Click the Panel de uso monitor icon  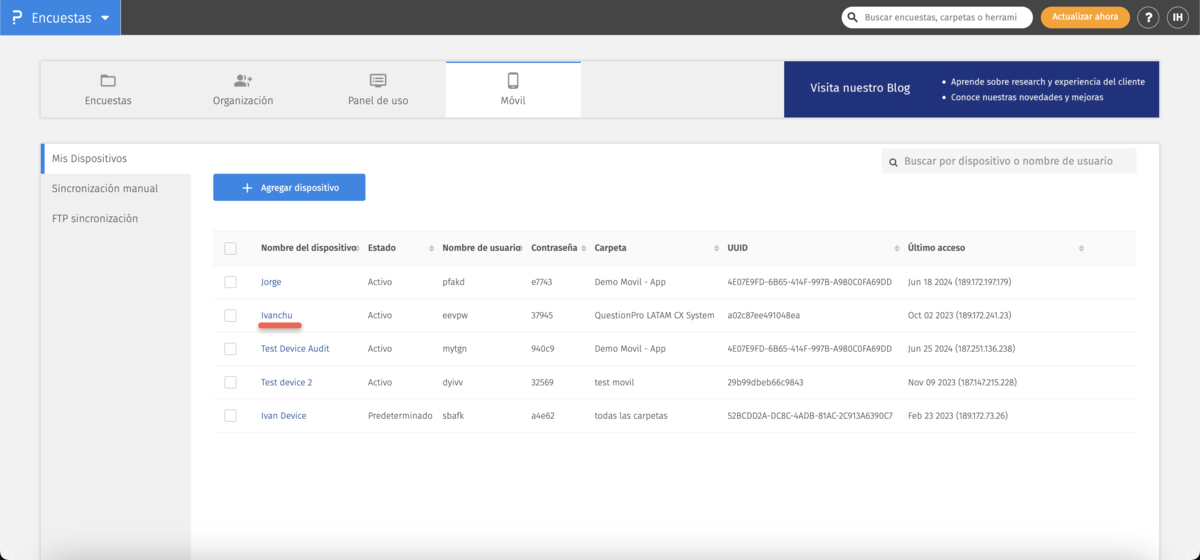click(378, 81)
